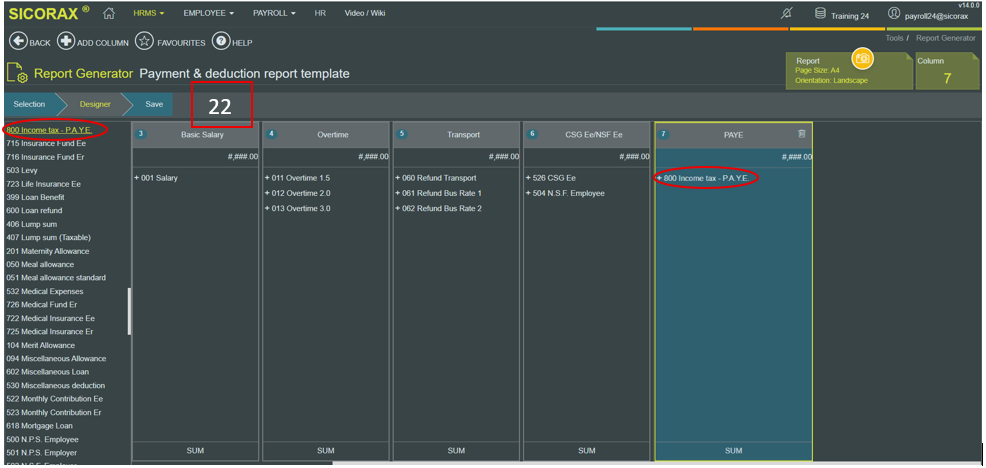Pick 406 Lump sum from list

[30, 224]
